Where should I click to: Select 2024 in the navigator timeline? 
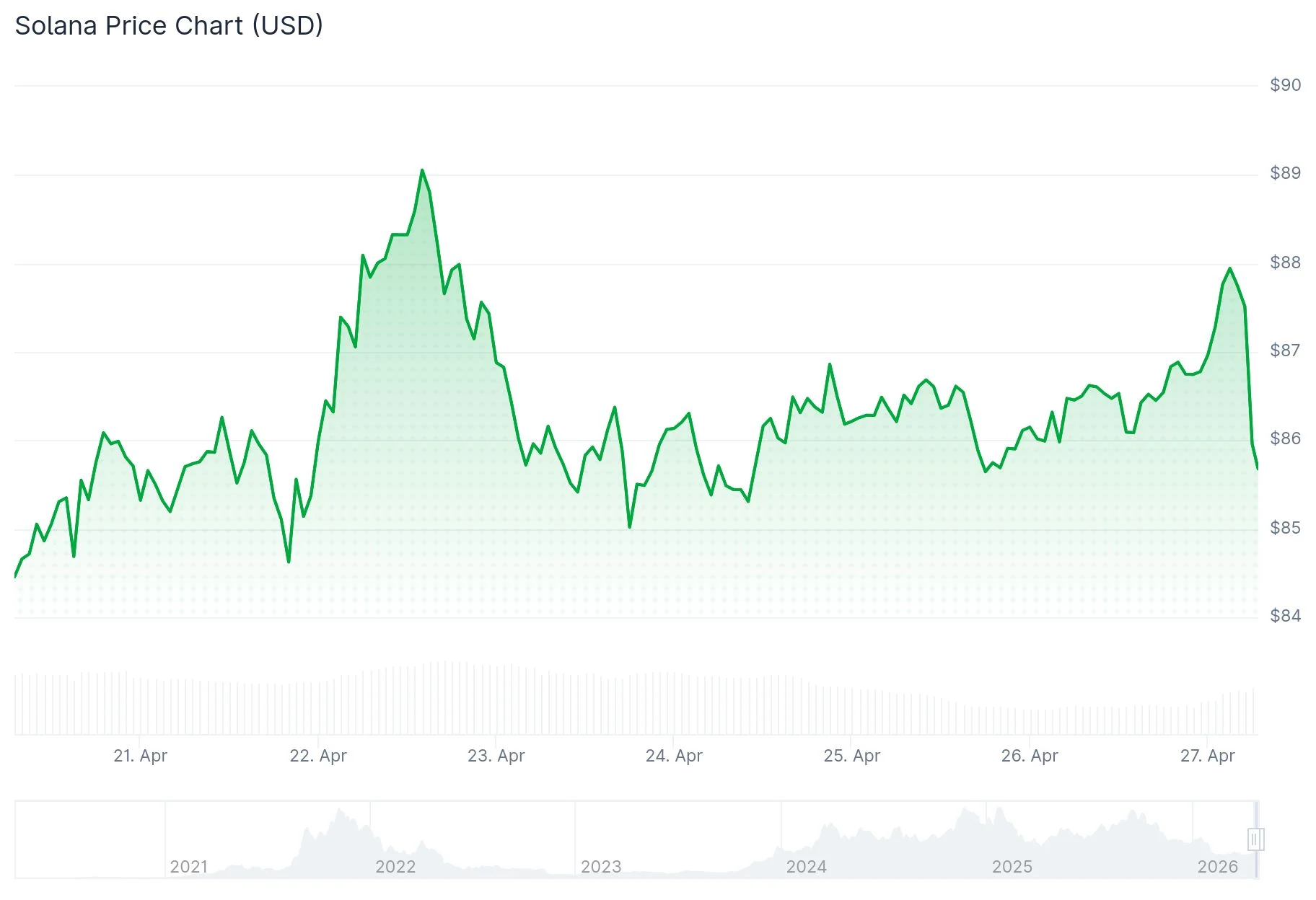tap(807, 866)
